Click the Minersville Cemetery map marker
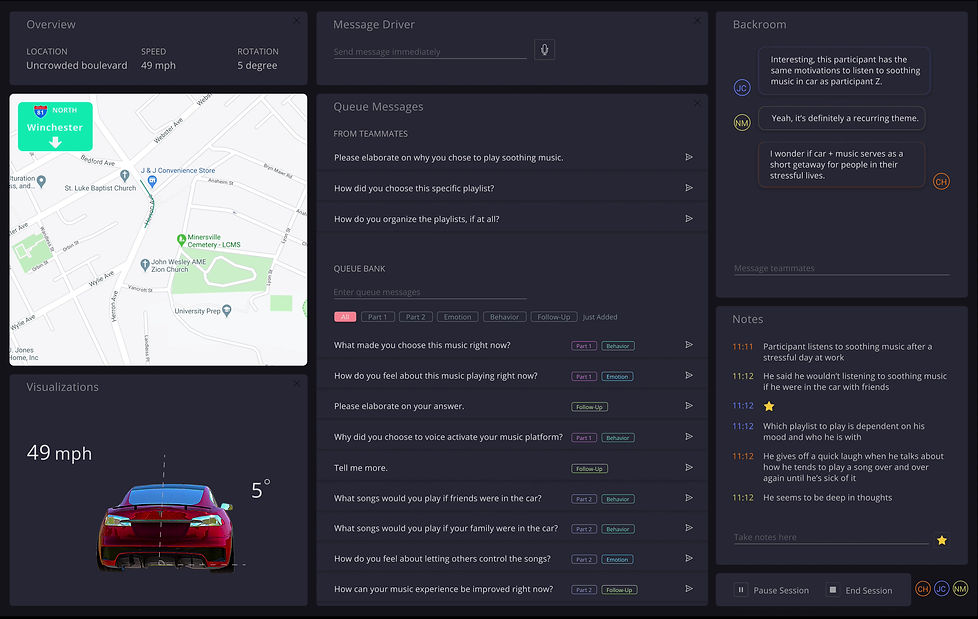This screenshot has width=978, height=619. (x=181, y=239)
